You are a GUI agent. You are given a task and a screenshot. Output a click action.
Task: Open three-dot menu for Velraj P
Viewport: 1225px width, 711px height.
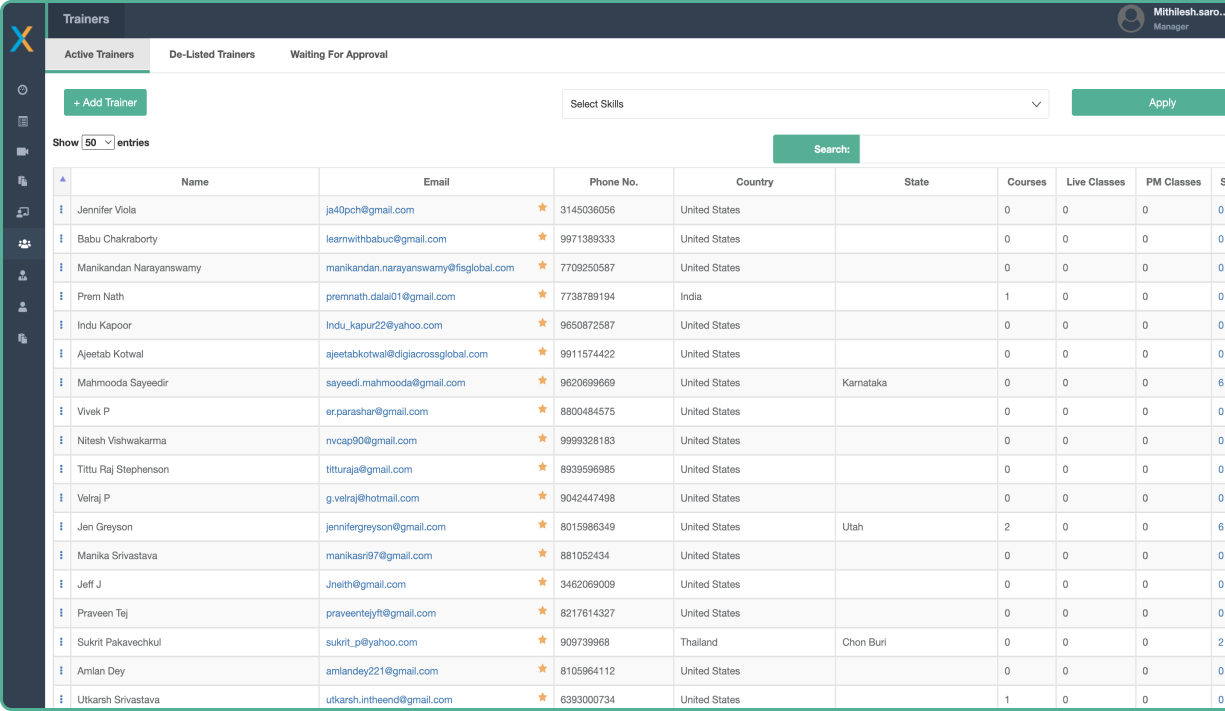(x=61, y=498)
